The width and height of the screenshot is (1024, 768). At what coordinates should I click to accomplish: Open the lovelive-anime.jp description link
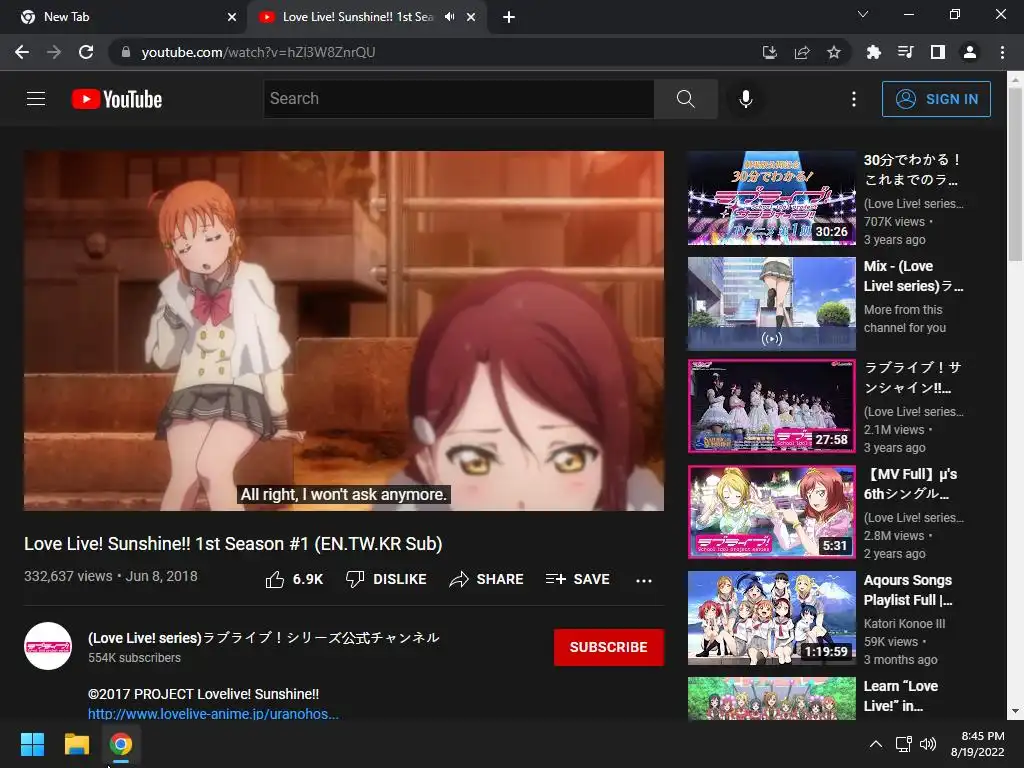click(213, 714)
